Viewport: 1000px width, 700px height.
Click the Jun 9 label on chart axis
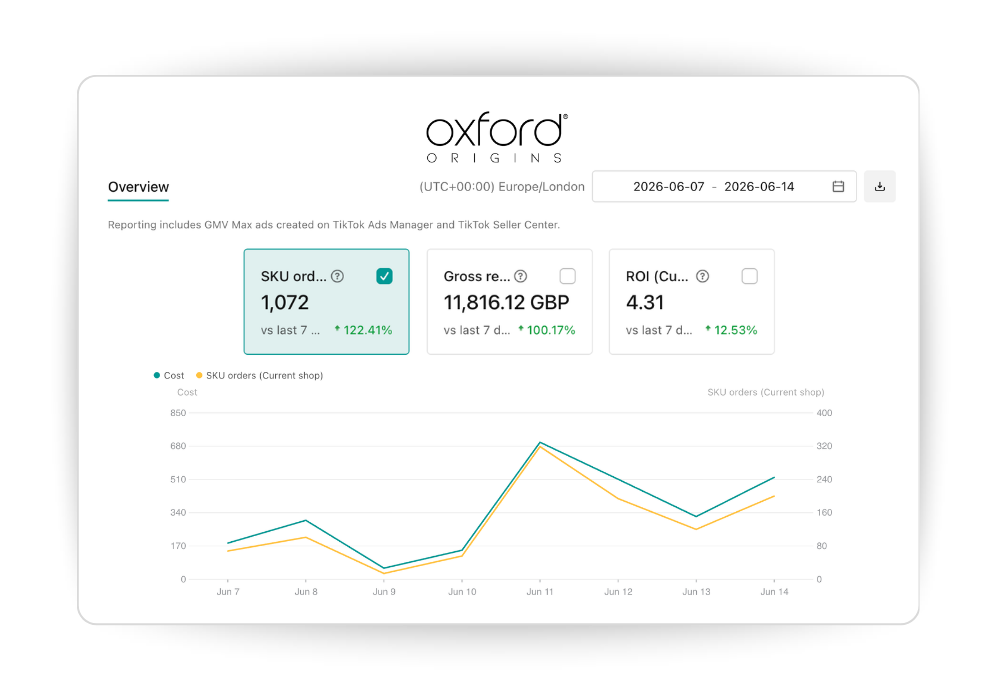(384, 592)
